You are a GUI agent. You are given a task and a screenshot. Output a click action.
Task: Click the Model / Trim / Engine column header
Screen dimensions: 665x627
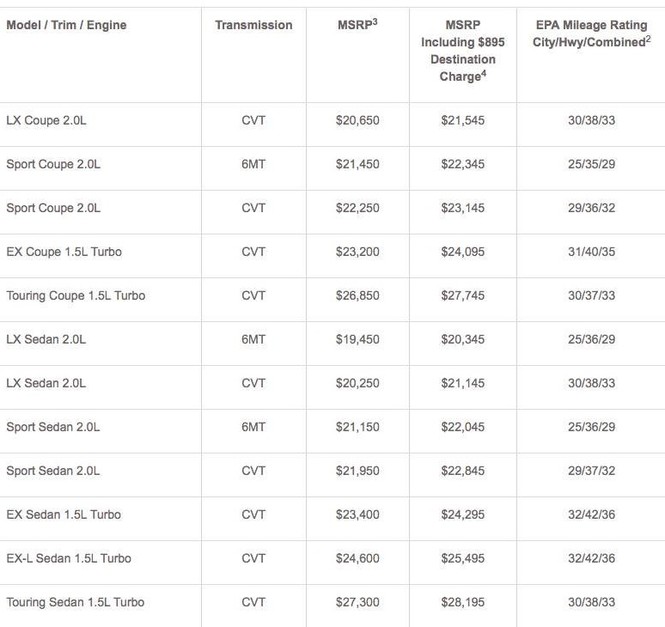click(66, 25)
